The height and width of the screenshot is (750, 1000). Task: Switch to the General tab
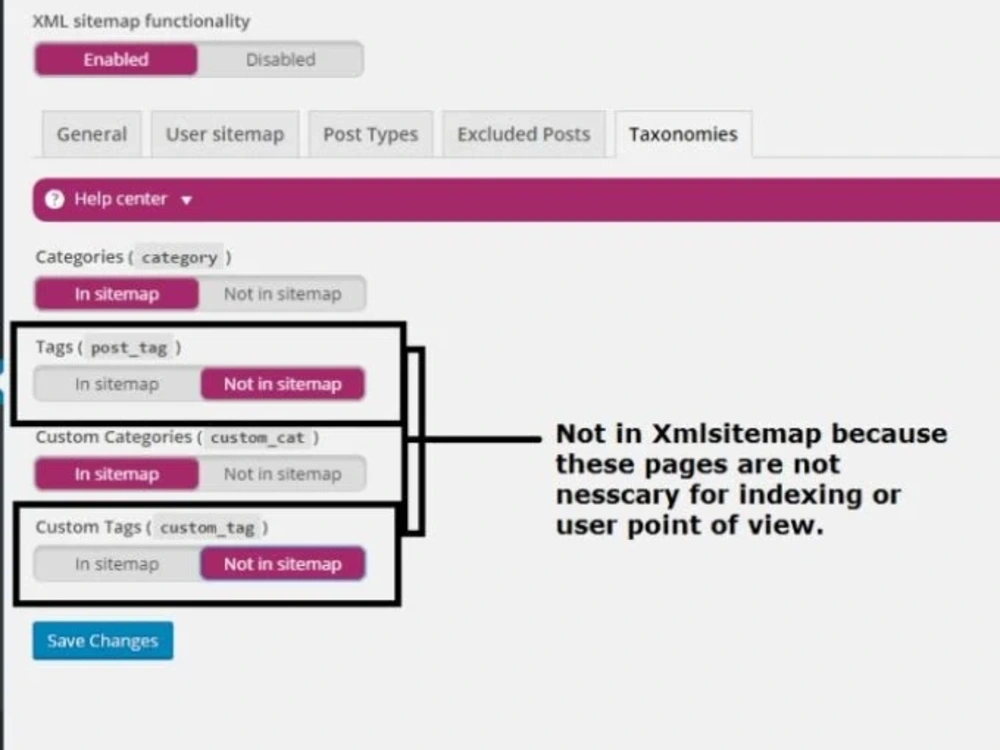92,134
